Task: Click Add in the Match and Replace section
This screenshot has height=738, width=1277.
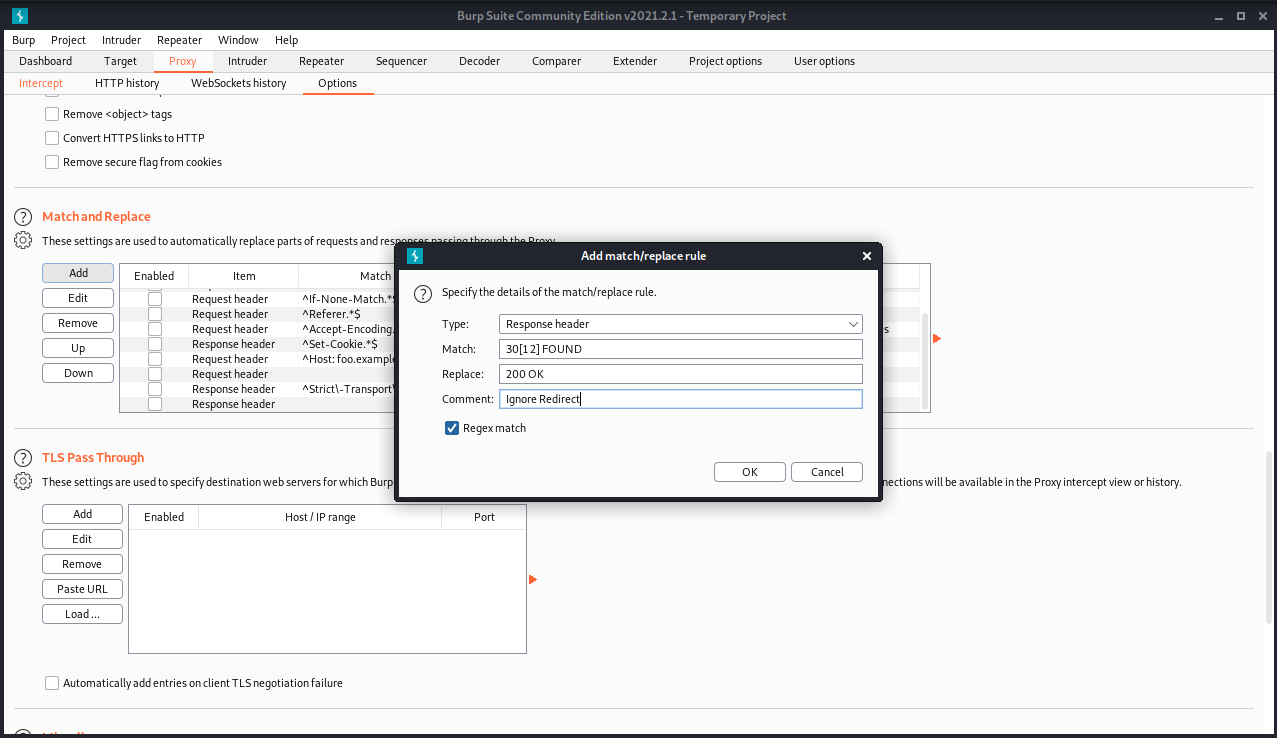Action: click(78, 273)
